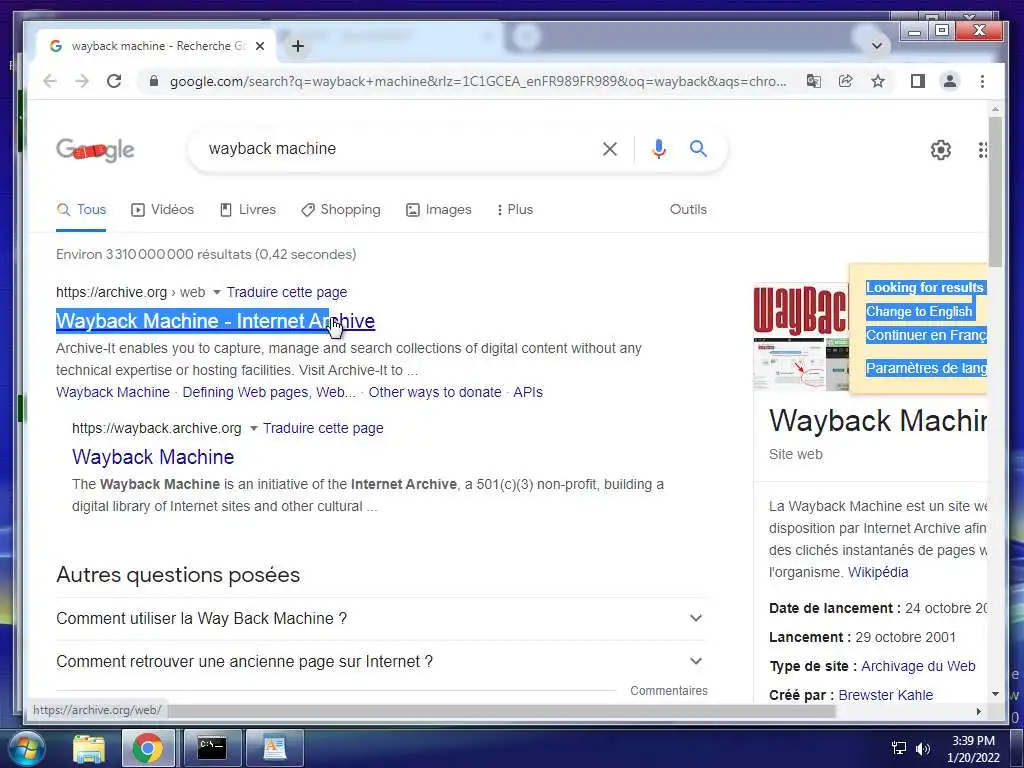View site info via the padlock icon
The height and width of the screenshot is (768, 1024).
(x=153, y=81)
